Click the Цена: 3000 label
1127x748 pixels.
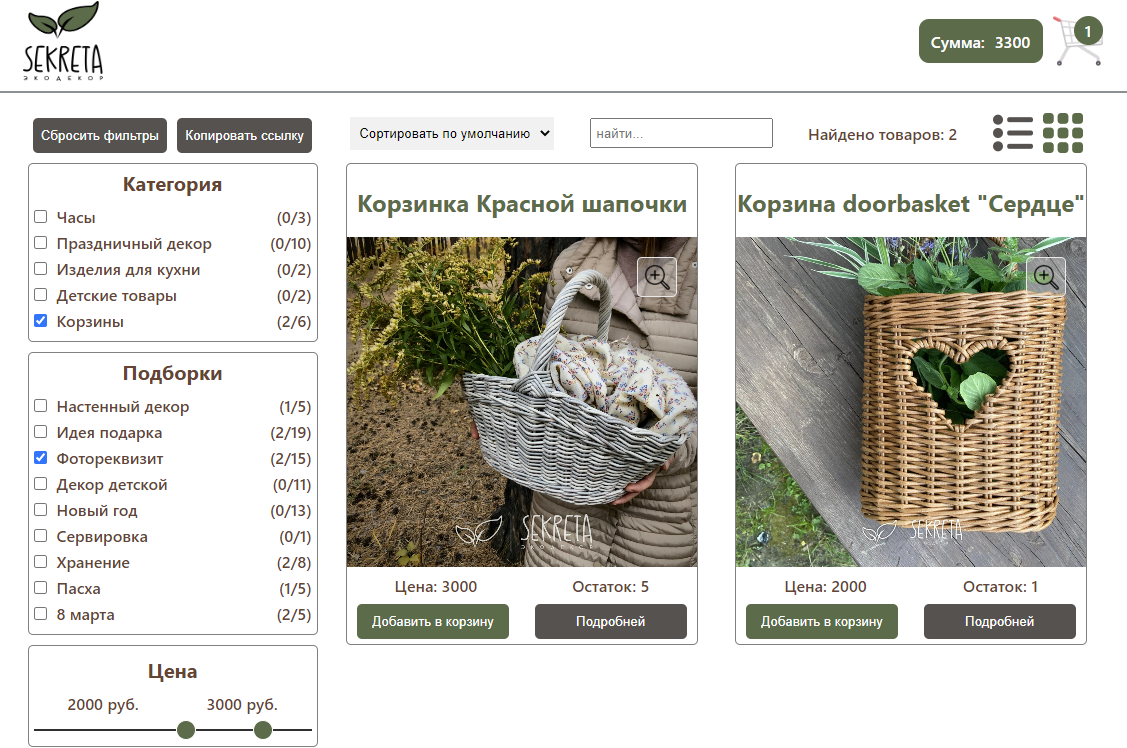(436, 587)
